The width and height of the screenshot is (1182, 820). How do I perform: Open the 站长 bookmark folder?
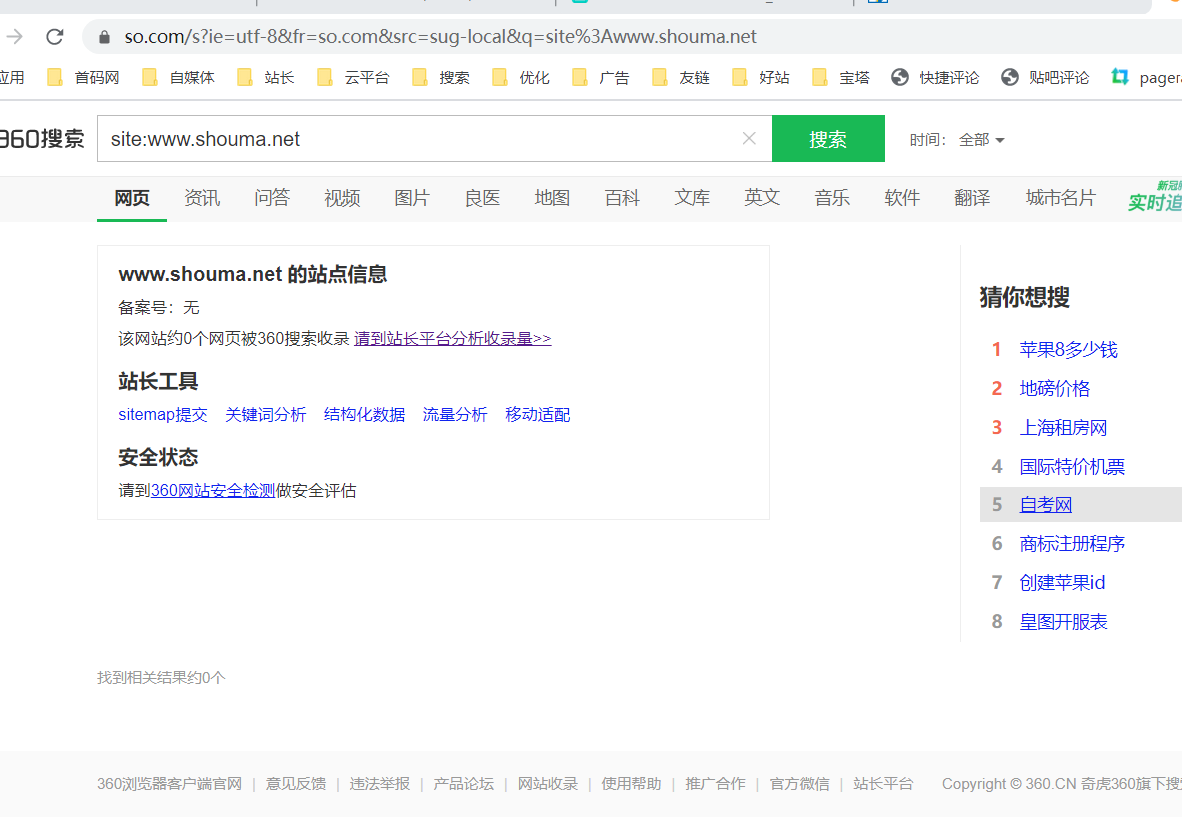(x=265, y=77)
